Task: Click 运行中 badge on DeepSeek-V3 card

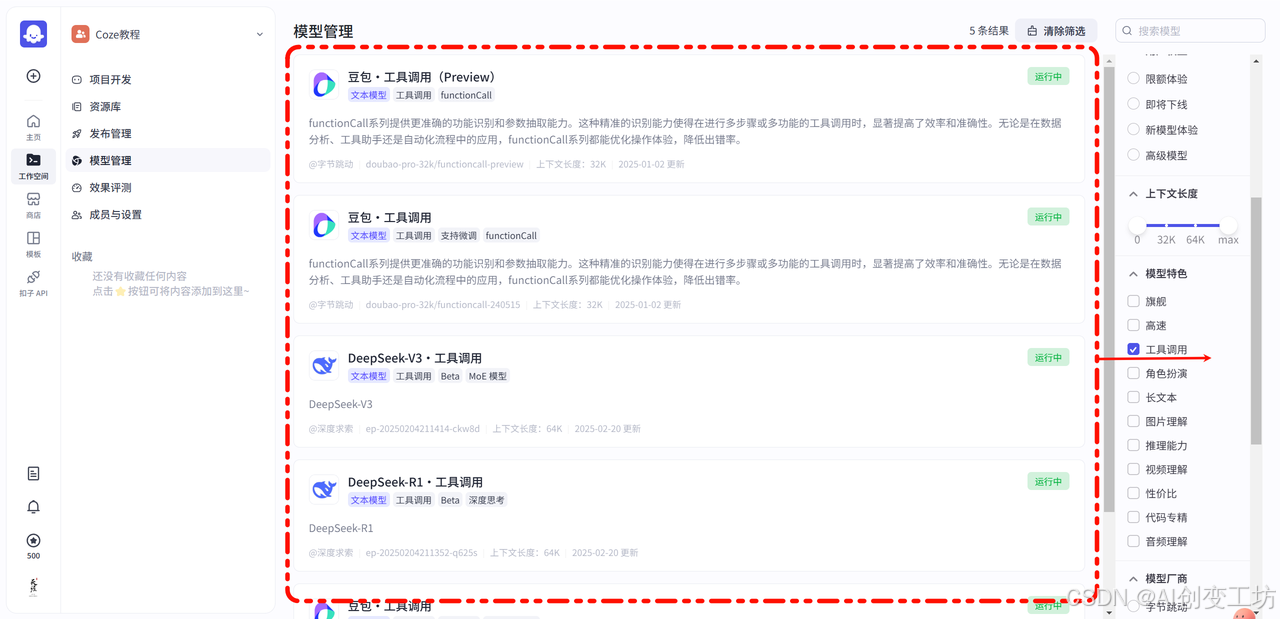Action: coord(1048,357)
